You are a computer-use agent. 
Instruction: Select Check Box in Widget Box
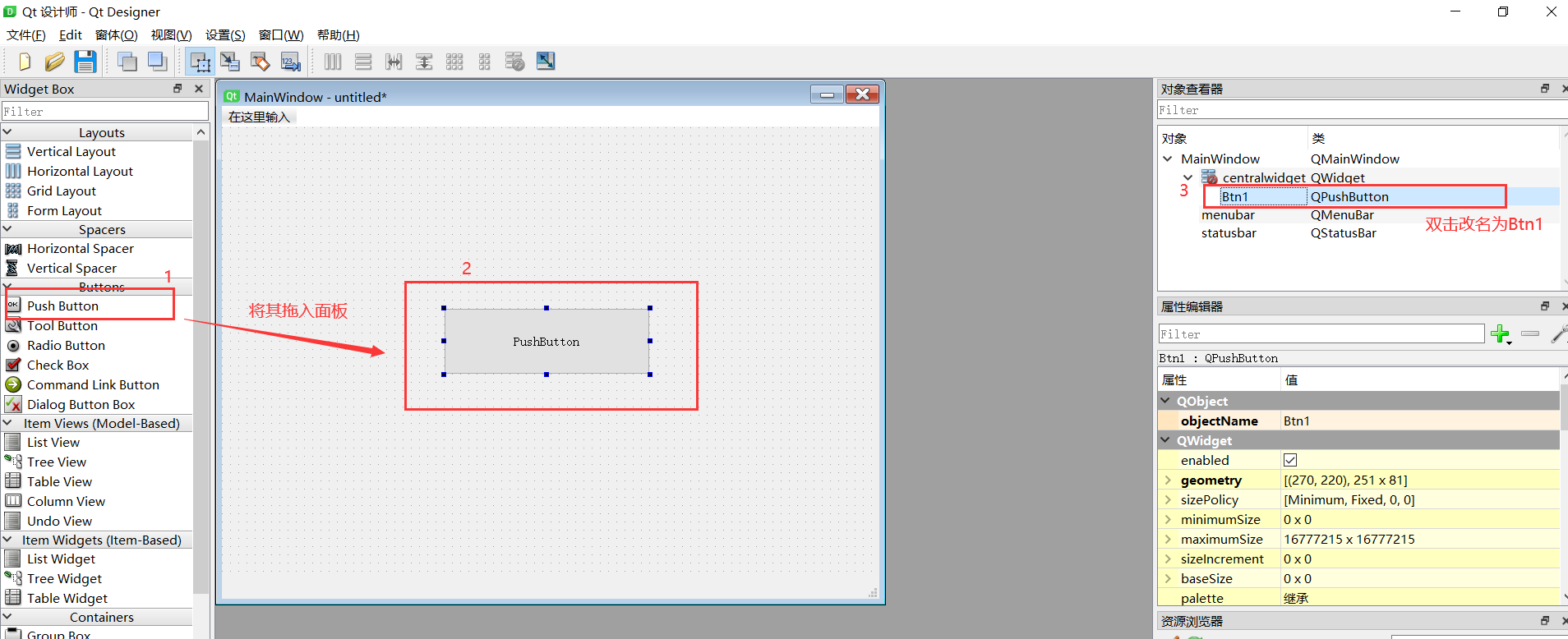(58, 365)
